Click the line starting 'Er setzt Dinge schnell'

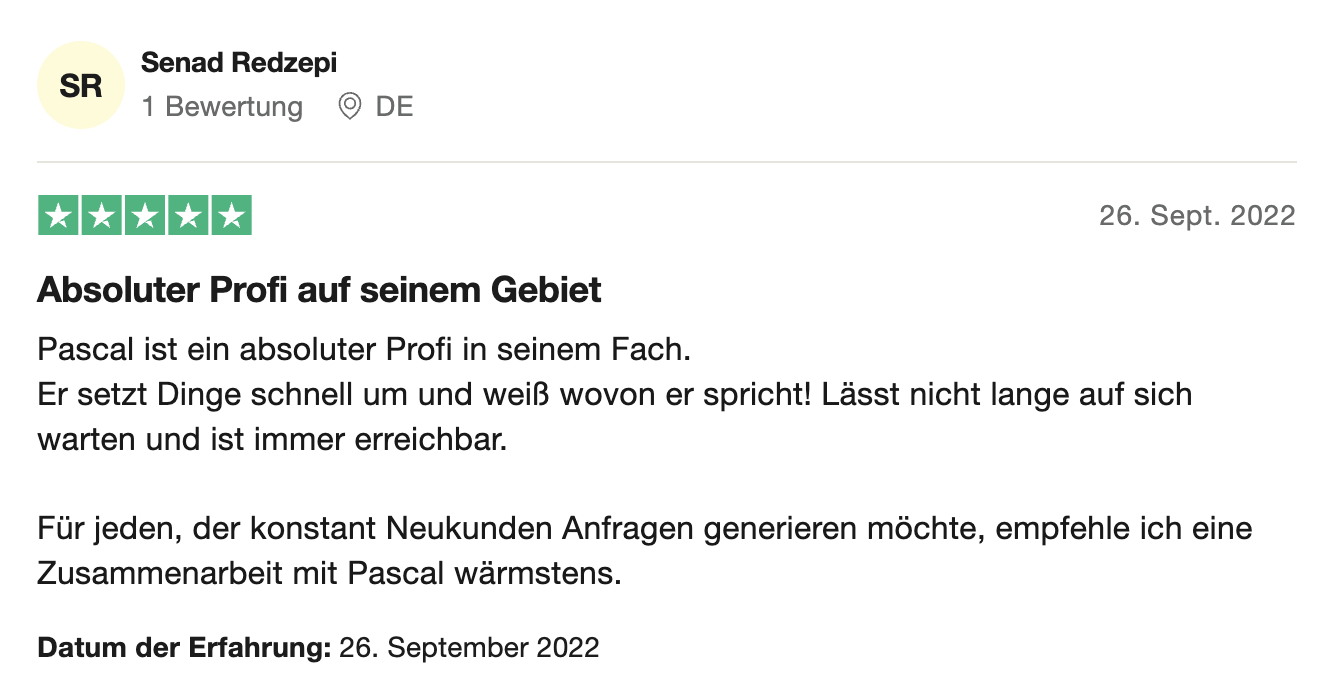(x=614, y=394)
